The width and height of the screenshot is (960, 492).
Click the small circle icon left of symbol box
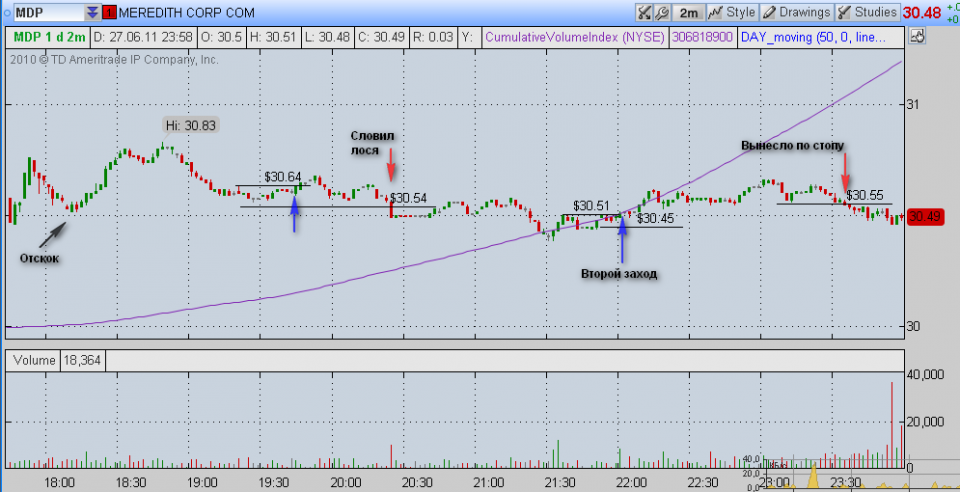tap(9, 13)
